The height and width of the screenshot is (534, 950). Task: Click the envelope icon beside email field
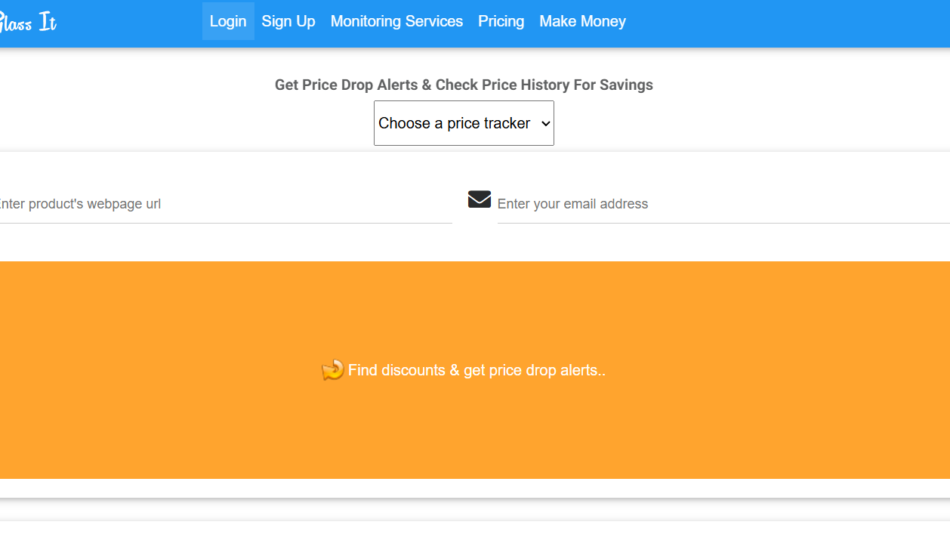click(479, 200)
